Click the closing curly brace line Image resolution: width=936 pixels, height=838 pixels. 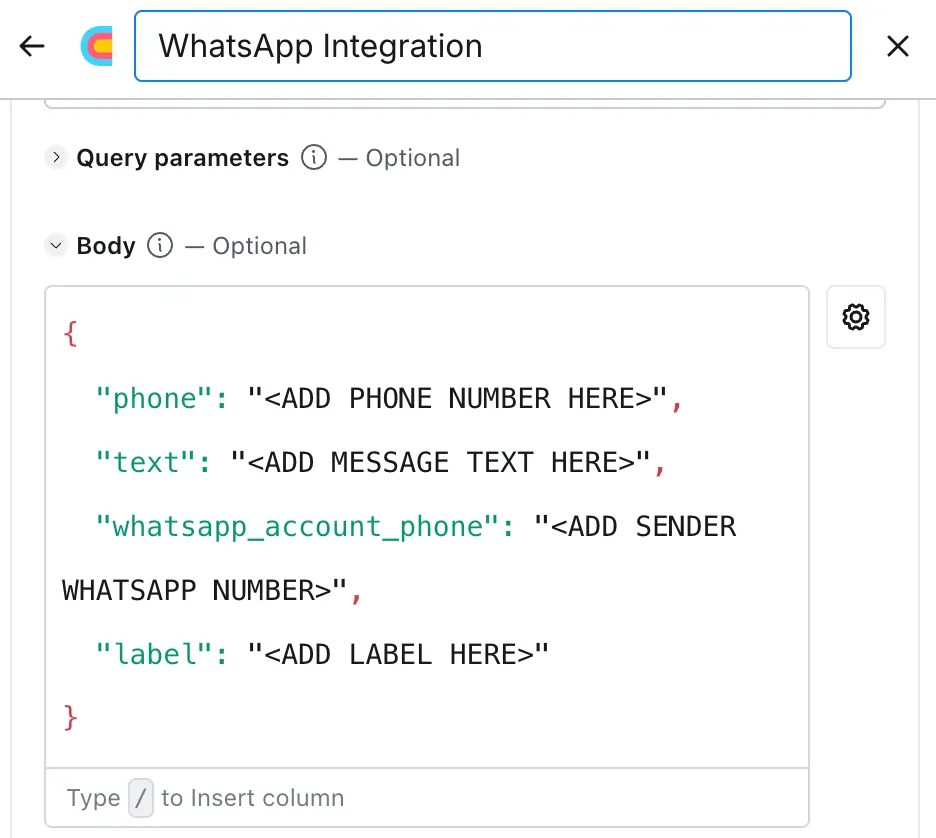pyautogui.click(x=70, y=718)
